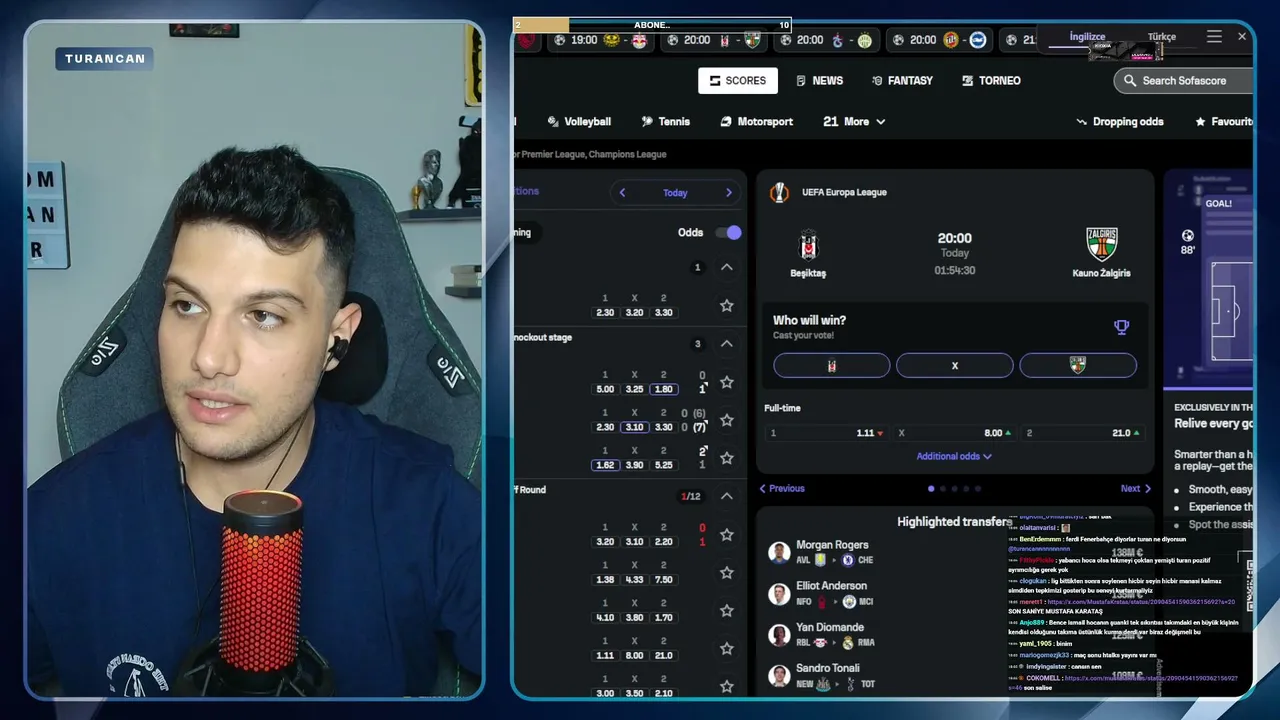This screenshot has width=1280, height=720.
Task: Switch language to İngilizce
Action: 1087,37
